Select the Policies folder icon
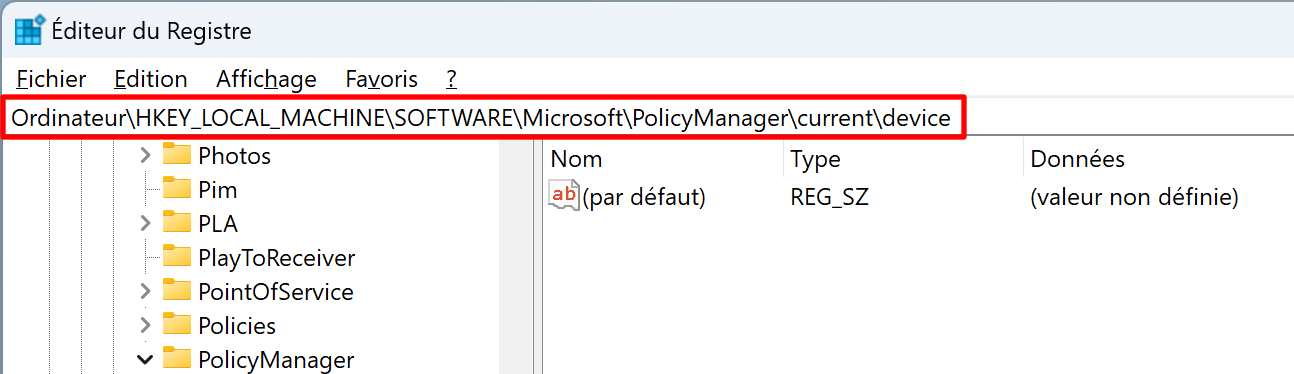 (x=177, y=325)
